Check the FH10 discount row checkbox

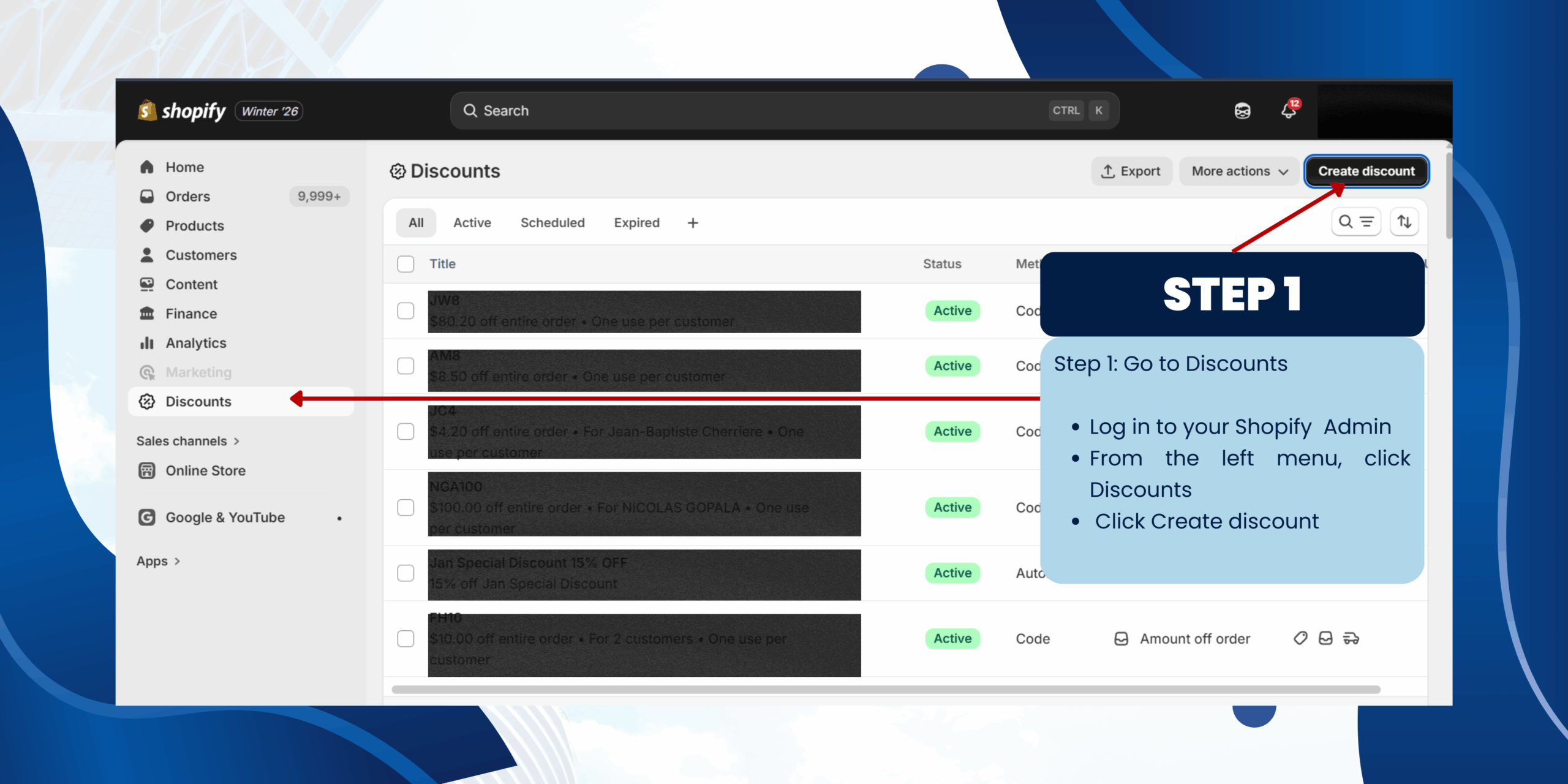pyautogui.click(x=405, y=638)
